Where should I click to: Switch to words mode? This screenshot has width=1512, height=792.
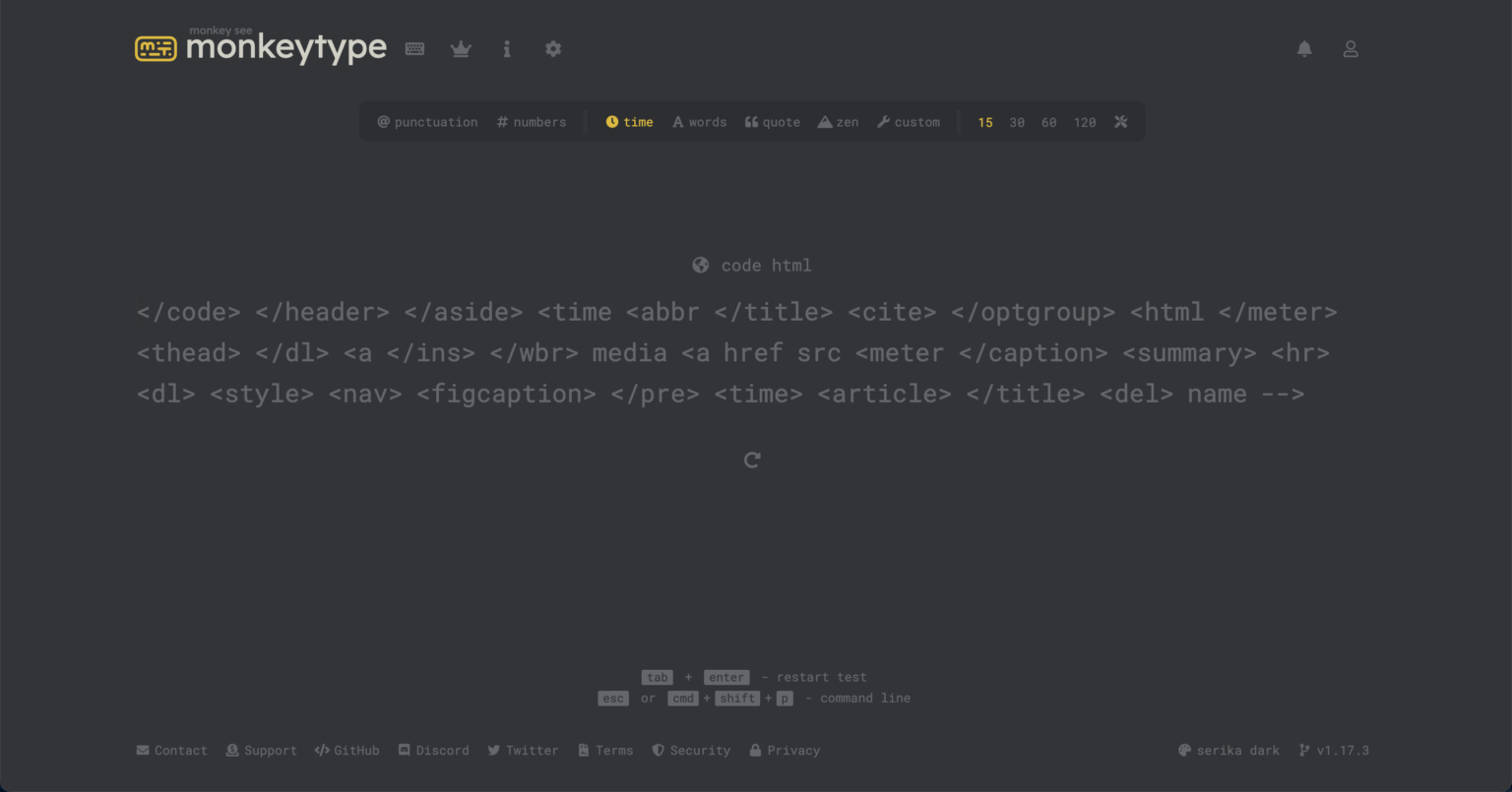(699, 122)
